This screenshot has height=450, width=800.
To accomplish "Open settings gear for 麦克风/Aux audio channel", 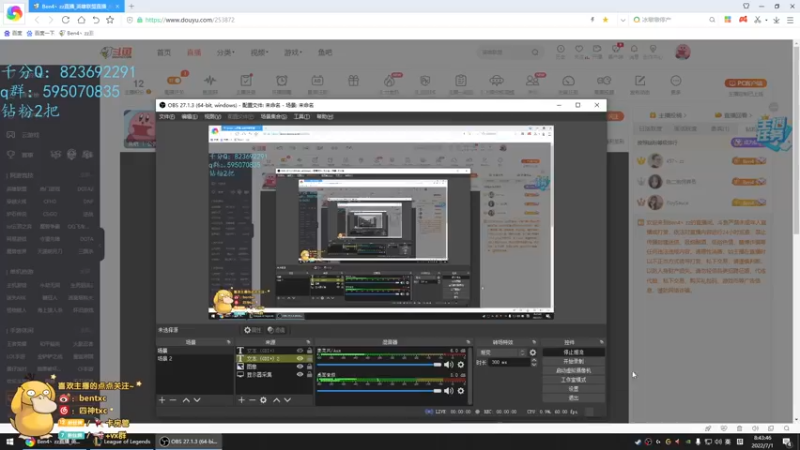I will coord(461,364).
